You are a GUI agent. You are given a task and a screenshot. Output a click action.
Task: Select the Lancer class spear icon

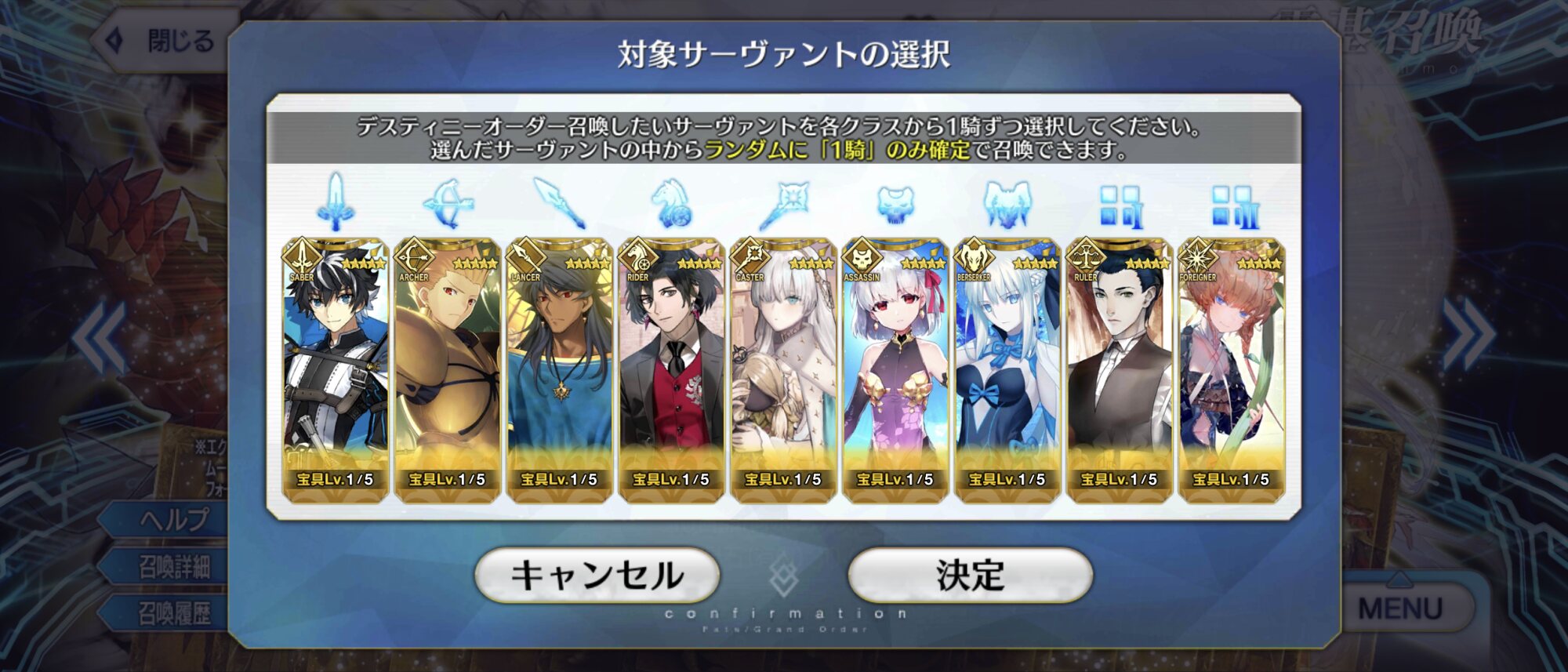559,202
